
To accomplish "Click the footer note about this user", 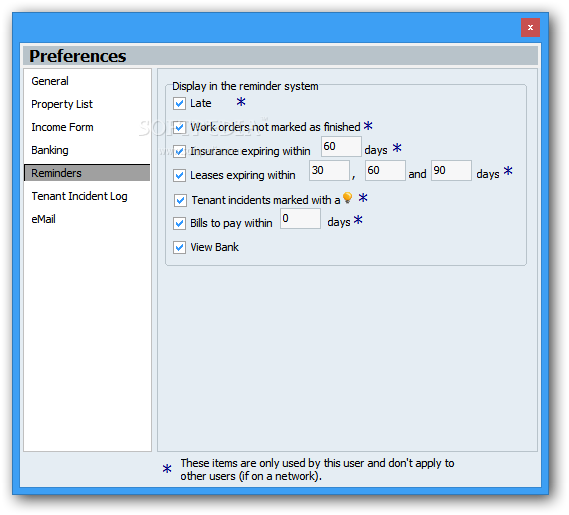I will pyautogui.click(x=317, y=469).
